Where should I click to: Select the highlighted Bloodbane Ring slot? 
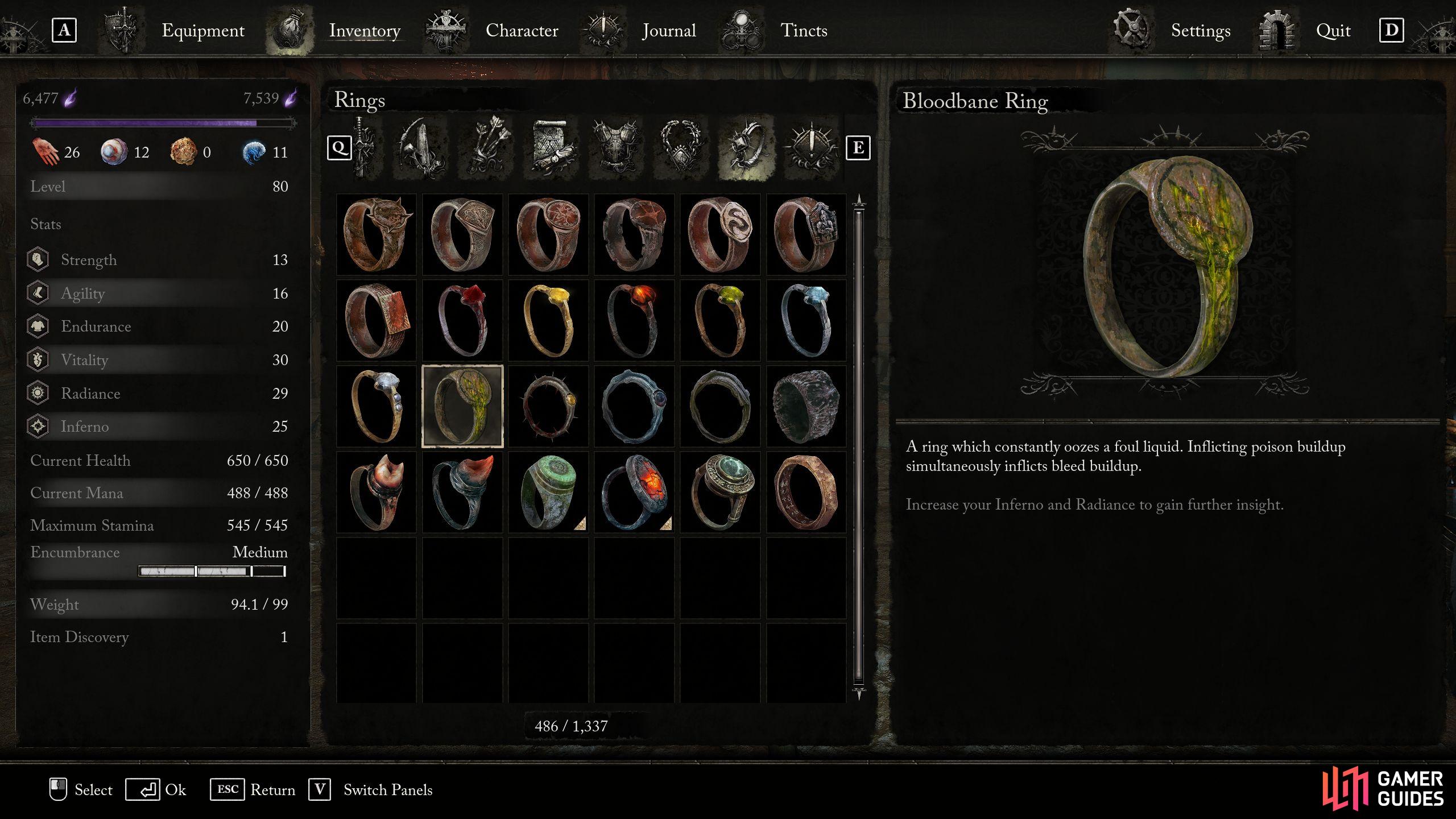coord(462,406)
